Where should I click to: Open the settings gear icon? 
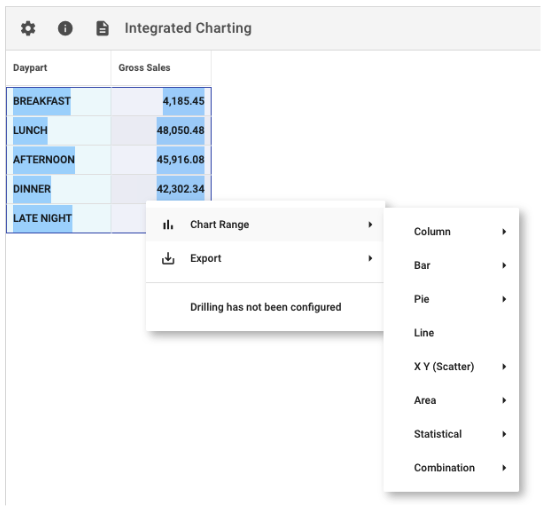tap(28, 28)
